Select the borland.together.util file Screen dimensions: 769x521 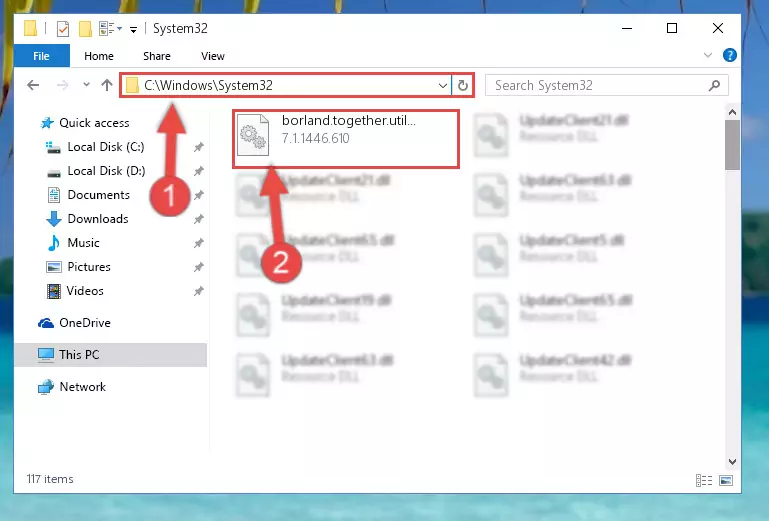pyautogui.click(x=346, y=139)
